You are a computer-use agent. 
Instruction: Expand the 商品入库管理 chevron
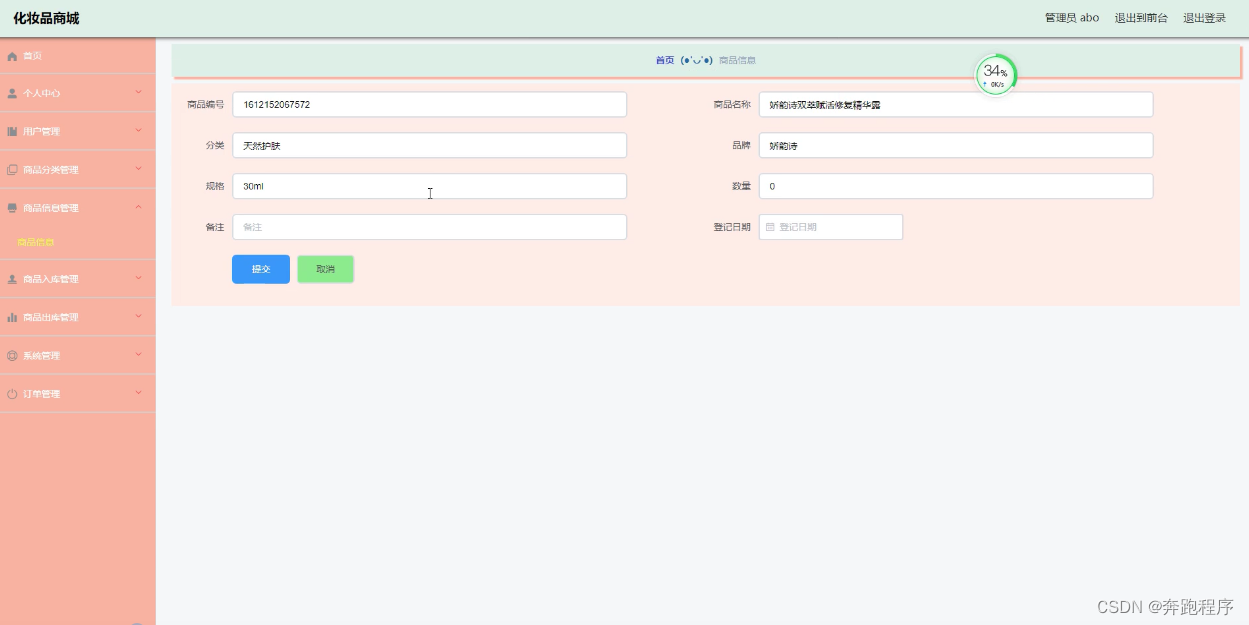pyautogui.click(x=138, y=278)
